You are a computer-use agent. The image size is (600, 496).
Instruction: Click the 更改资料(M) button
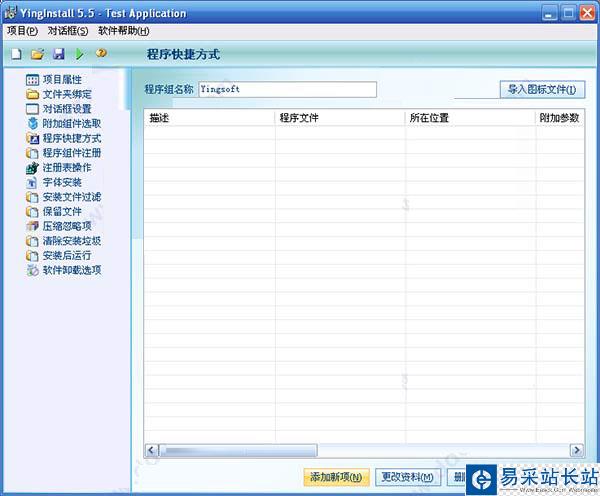pos(408,477)
